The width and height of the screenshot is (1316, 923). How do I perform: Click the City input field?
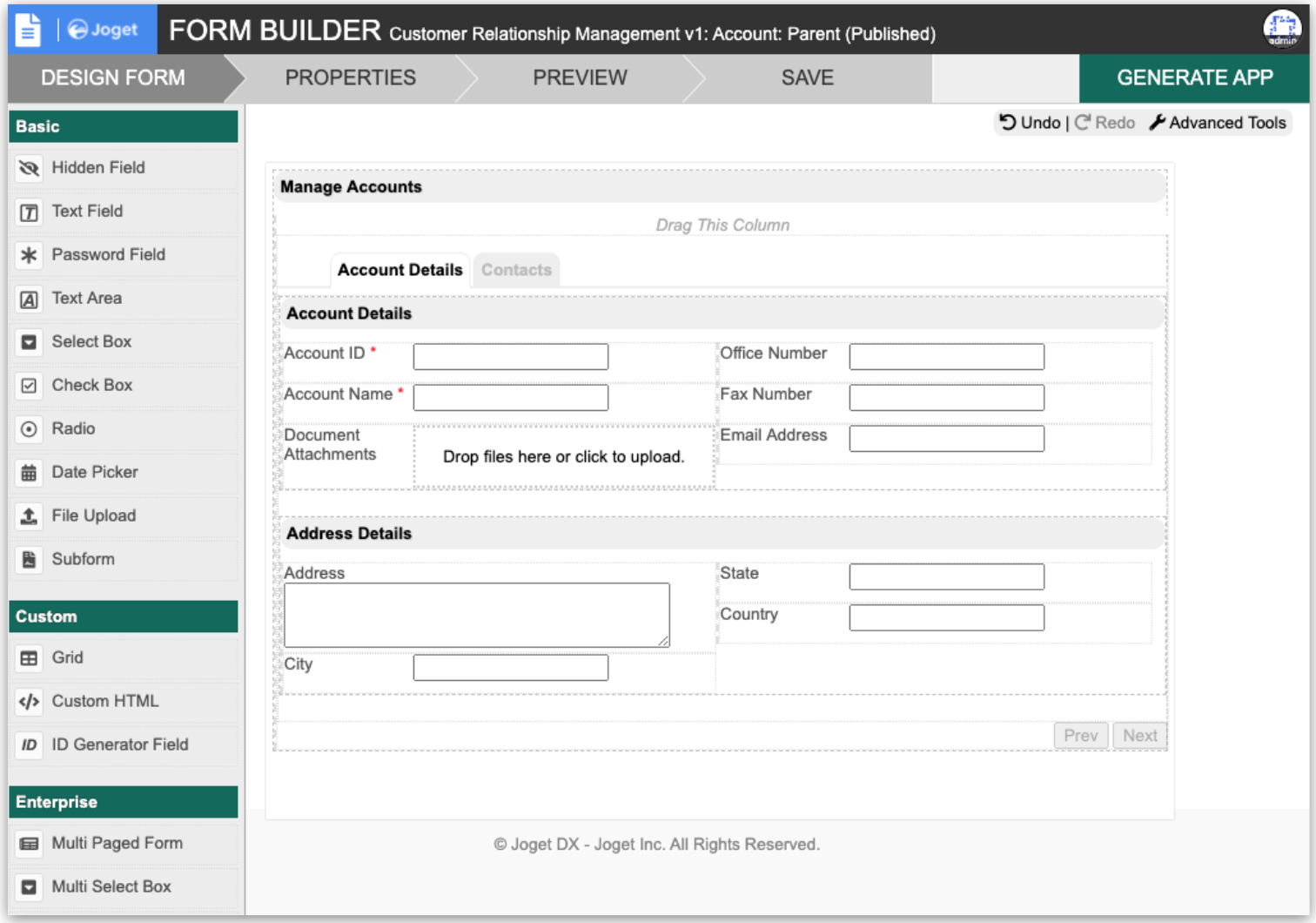click(511, 667)
